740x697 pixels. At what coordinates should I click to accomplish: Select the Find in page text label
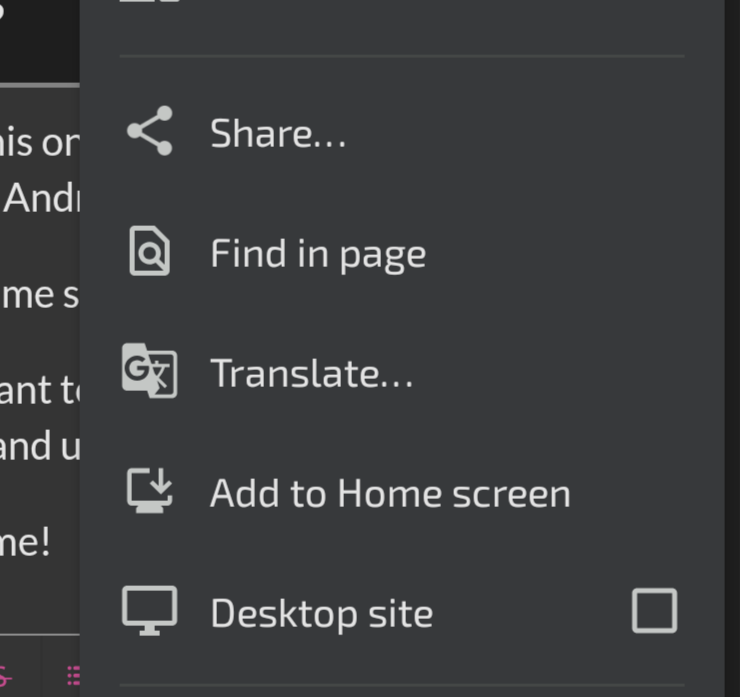point(318,254)
